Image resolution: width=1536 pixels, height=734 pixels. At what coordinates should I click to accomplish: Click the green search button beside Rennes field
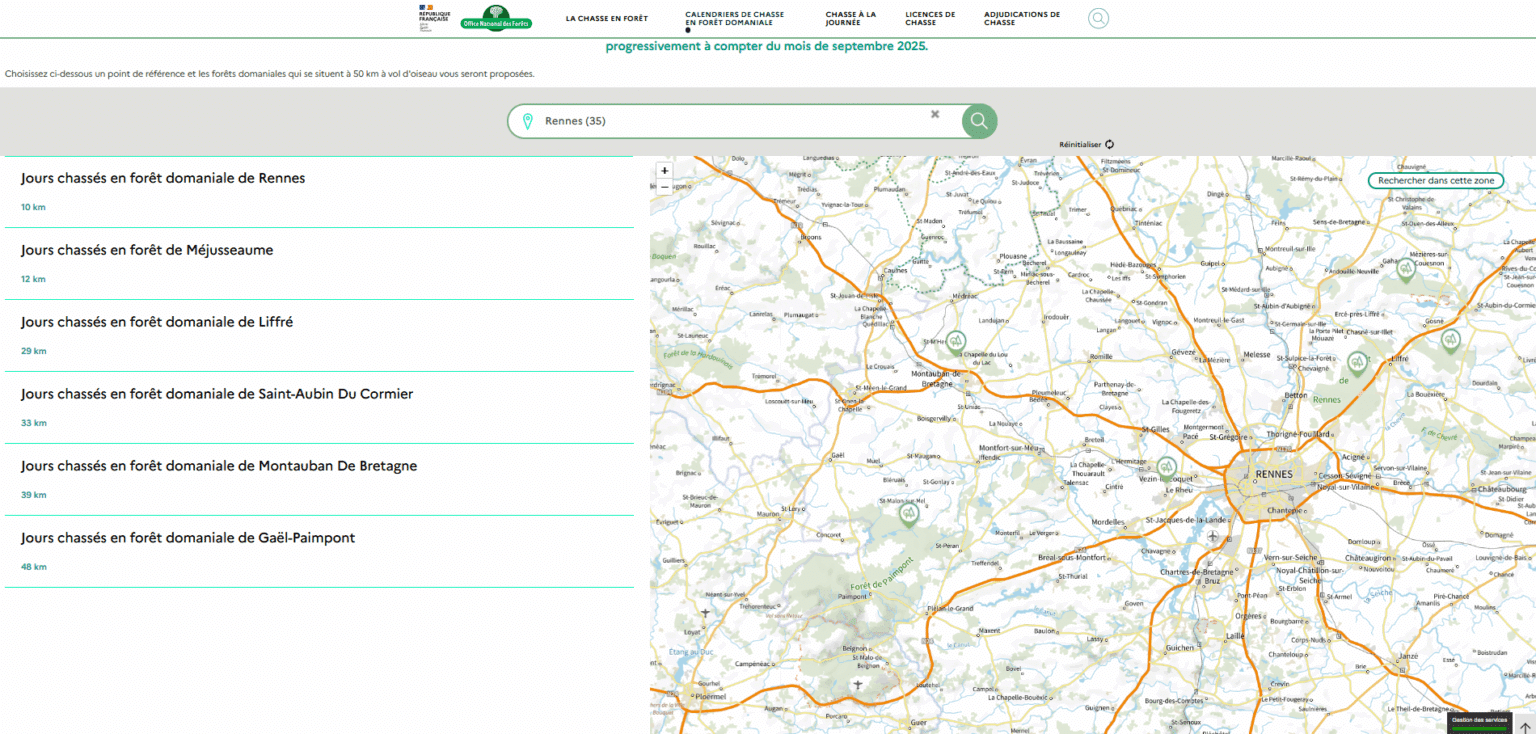tap(979, 121)
